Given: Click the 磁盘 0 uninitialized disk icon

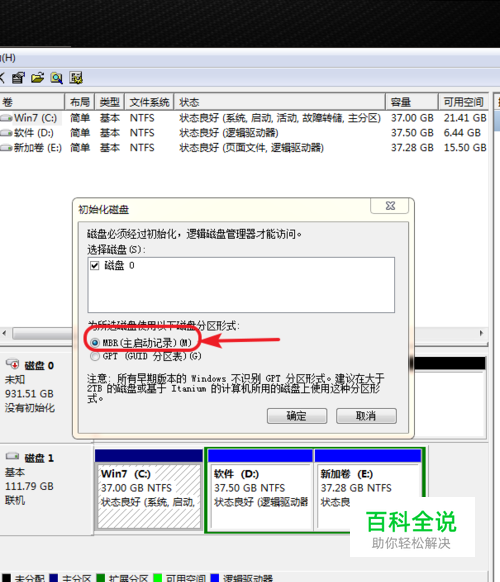Looking at the screenshot, I should coord(12,364).
